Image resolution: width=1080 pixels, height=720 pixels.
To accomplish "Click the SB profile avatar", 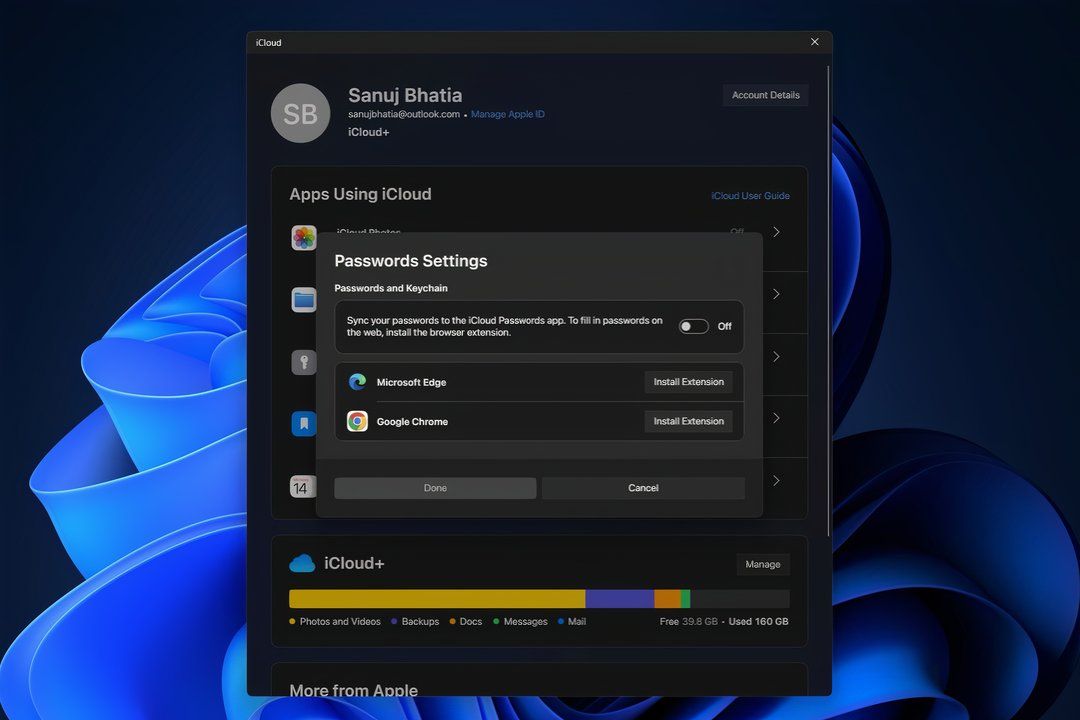I will (300, 113).
